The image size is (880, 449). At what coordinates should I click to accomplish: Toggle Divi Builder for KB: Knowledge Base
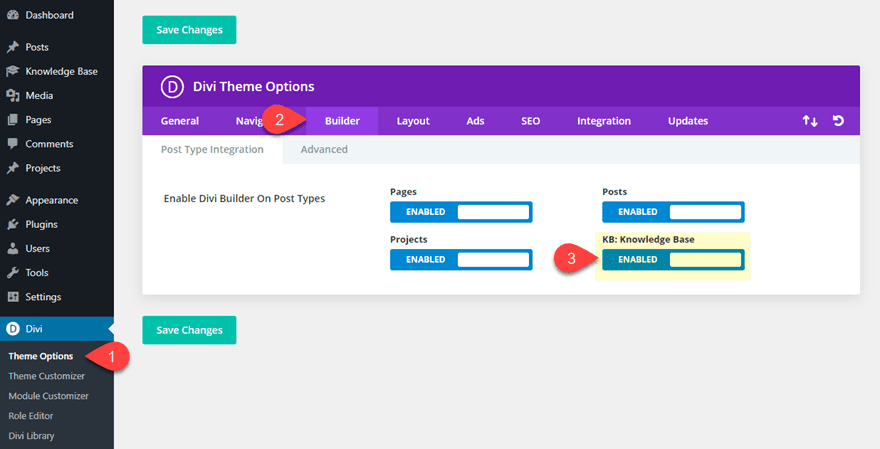[x=673, y=260]
